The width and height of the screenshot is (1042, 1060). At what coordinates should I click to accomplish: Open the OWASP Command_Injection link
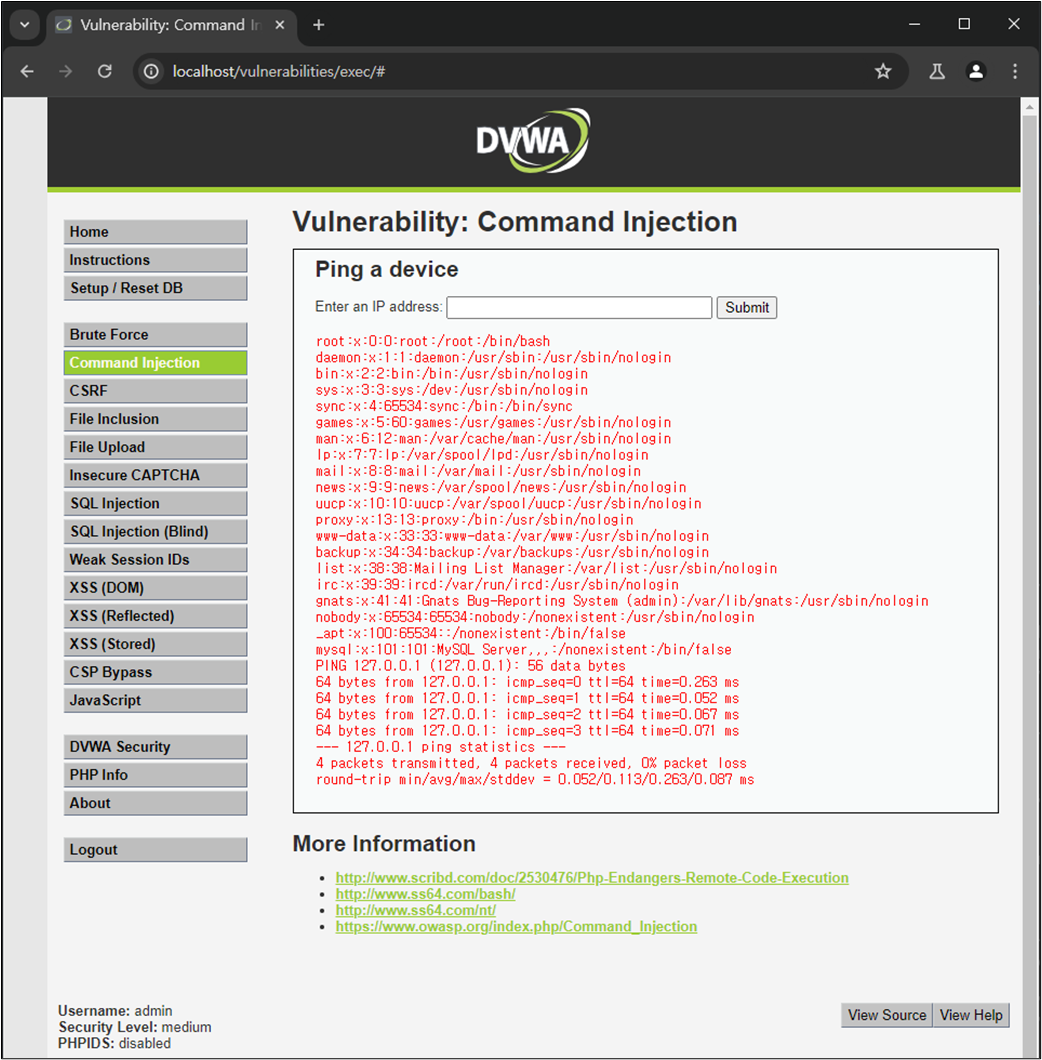[x=516, y=926]
